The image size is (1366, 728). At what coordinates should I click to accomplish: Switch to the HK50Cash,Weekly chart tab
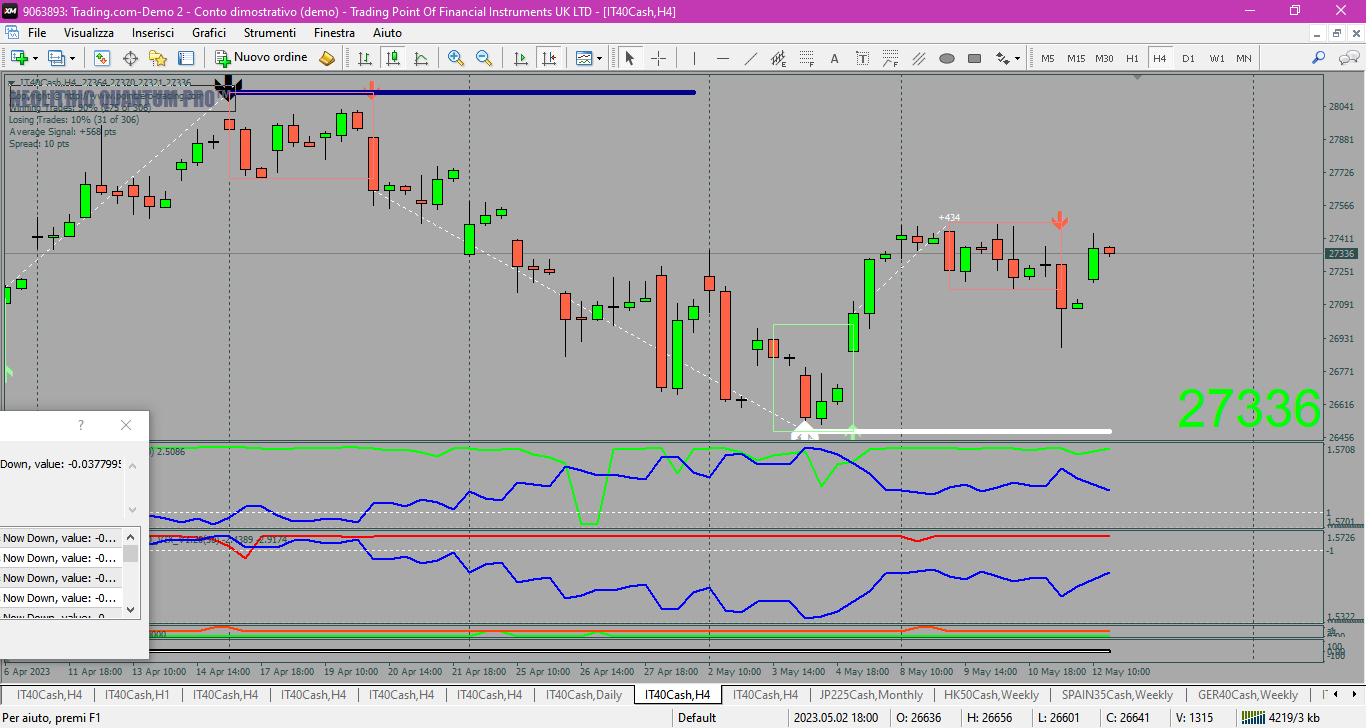(x=992, y=695)
